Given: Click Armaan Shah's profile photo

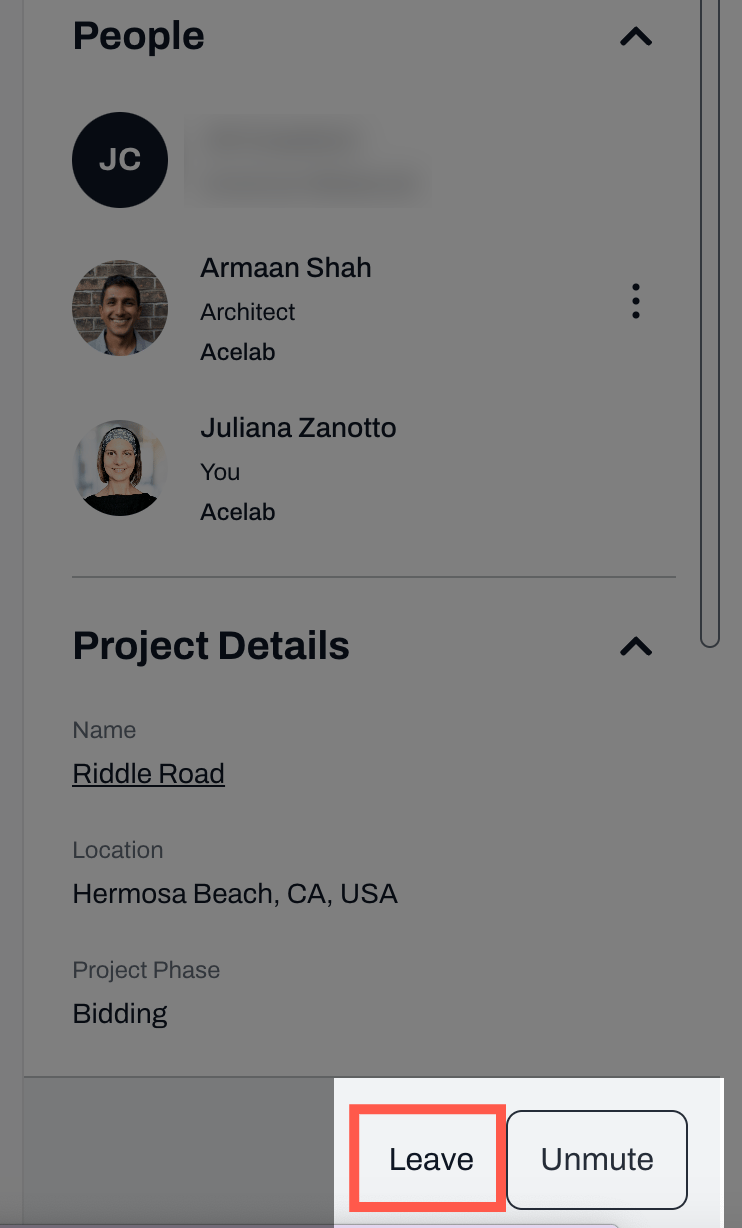Looking at the screenshot, I should pyautogui.click(x=120, y=308).
